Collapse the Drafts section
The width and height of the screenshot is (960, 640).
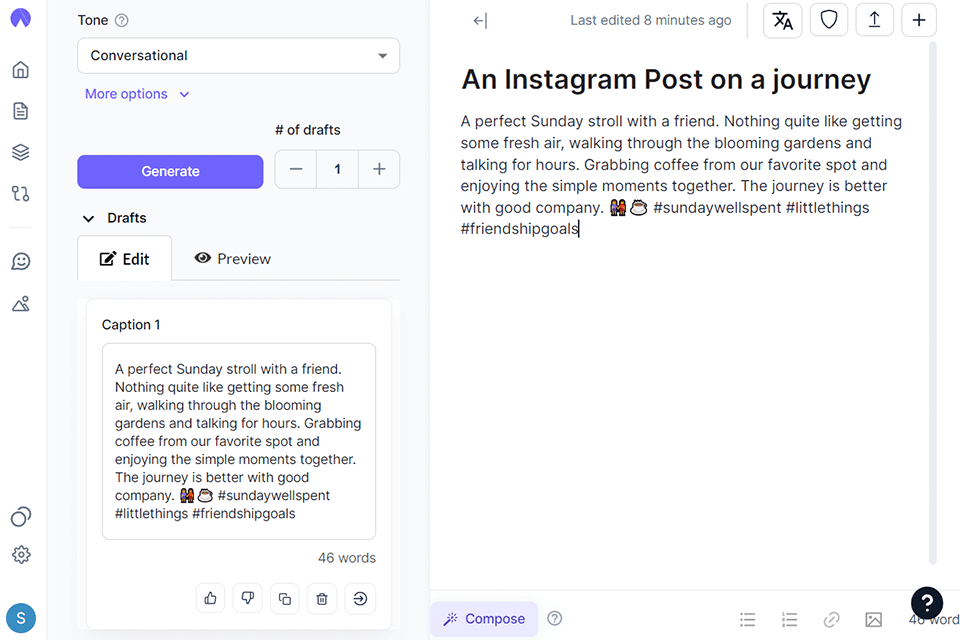point(89,218)
